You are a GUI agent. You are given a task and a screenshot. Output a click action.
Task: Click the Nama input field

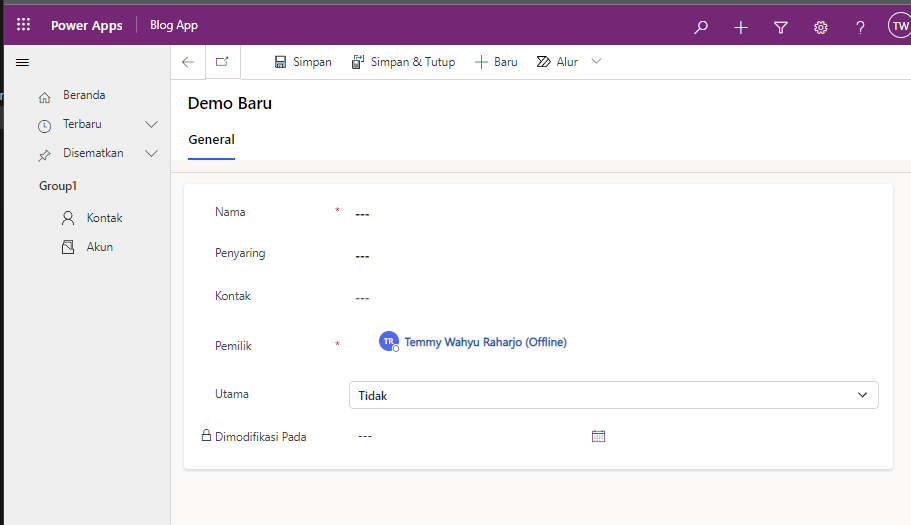coord(616,214)
